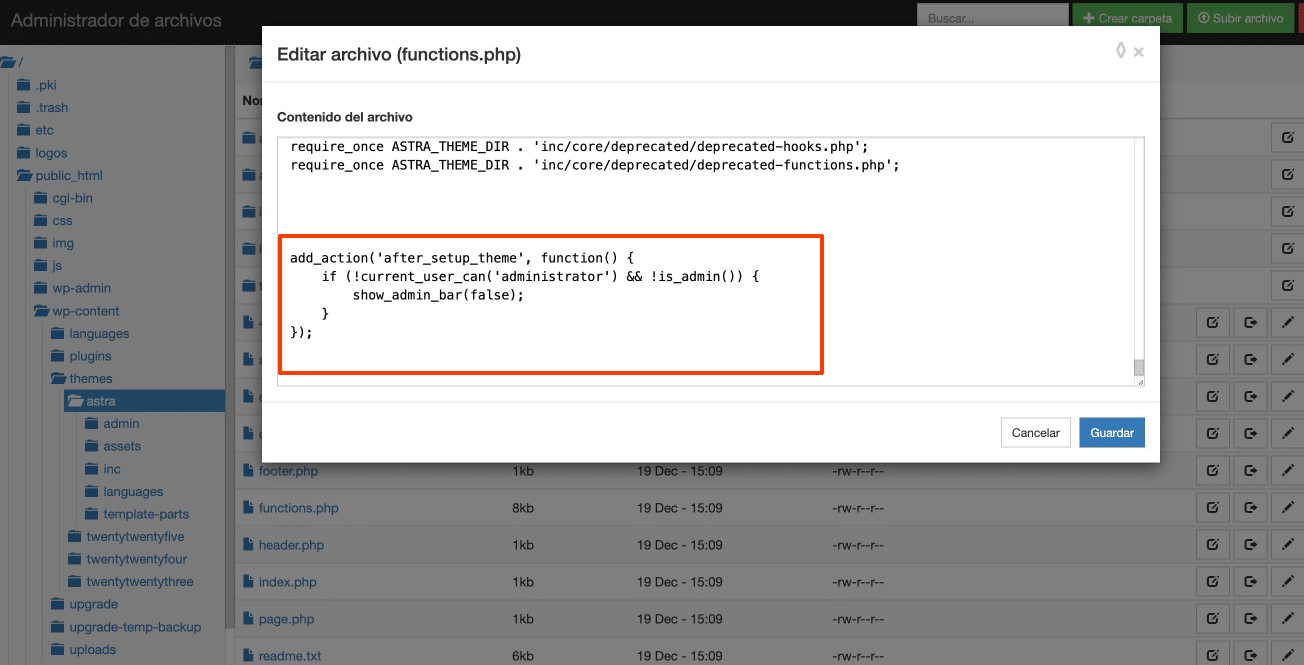
Task: Close the Editar archivo dialog with X
Action: pos(1139,53)
